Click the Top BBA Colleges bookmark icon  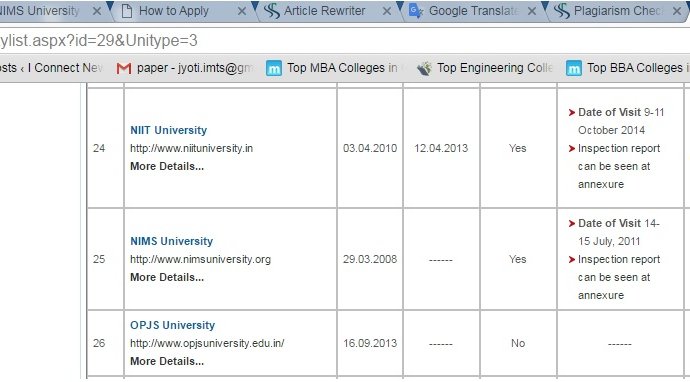tap(574, 68)
